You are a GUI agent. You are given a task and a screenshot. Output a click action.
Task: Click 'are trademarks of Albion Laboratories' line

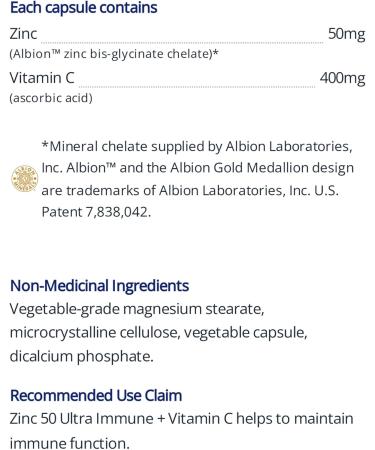tap(190, 190)
